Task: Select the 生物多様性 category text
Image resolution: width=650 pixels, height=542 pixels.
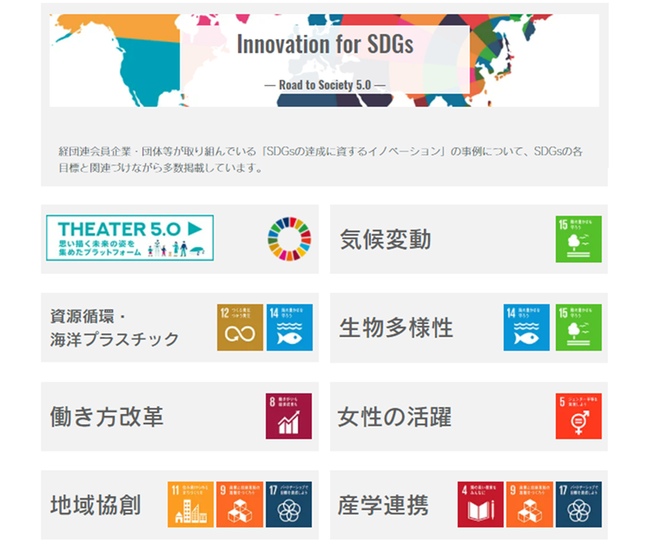Action: [x=396, y=328]
